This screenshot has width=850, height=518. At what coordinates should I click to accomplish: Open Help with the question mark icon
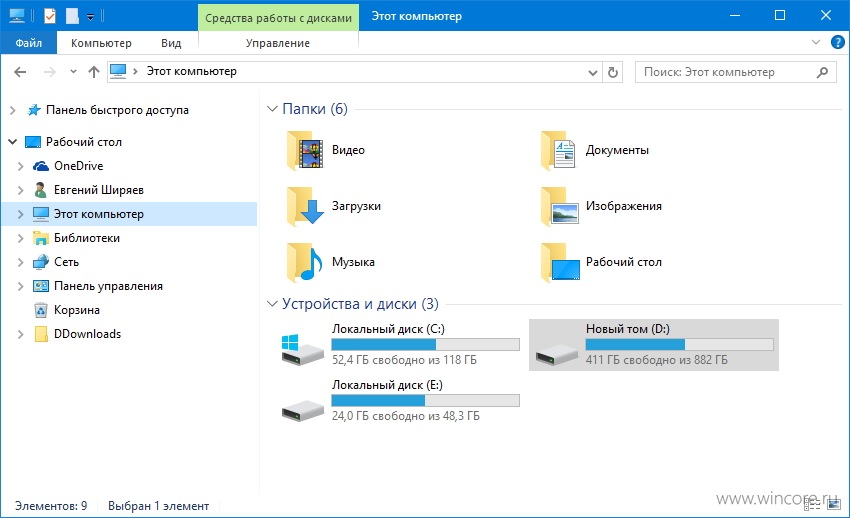(x=837, y=42)
